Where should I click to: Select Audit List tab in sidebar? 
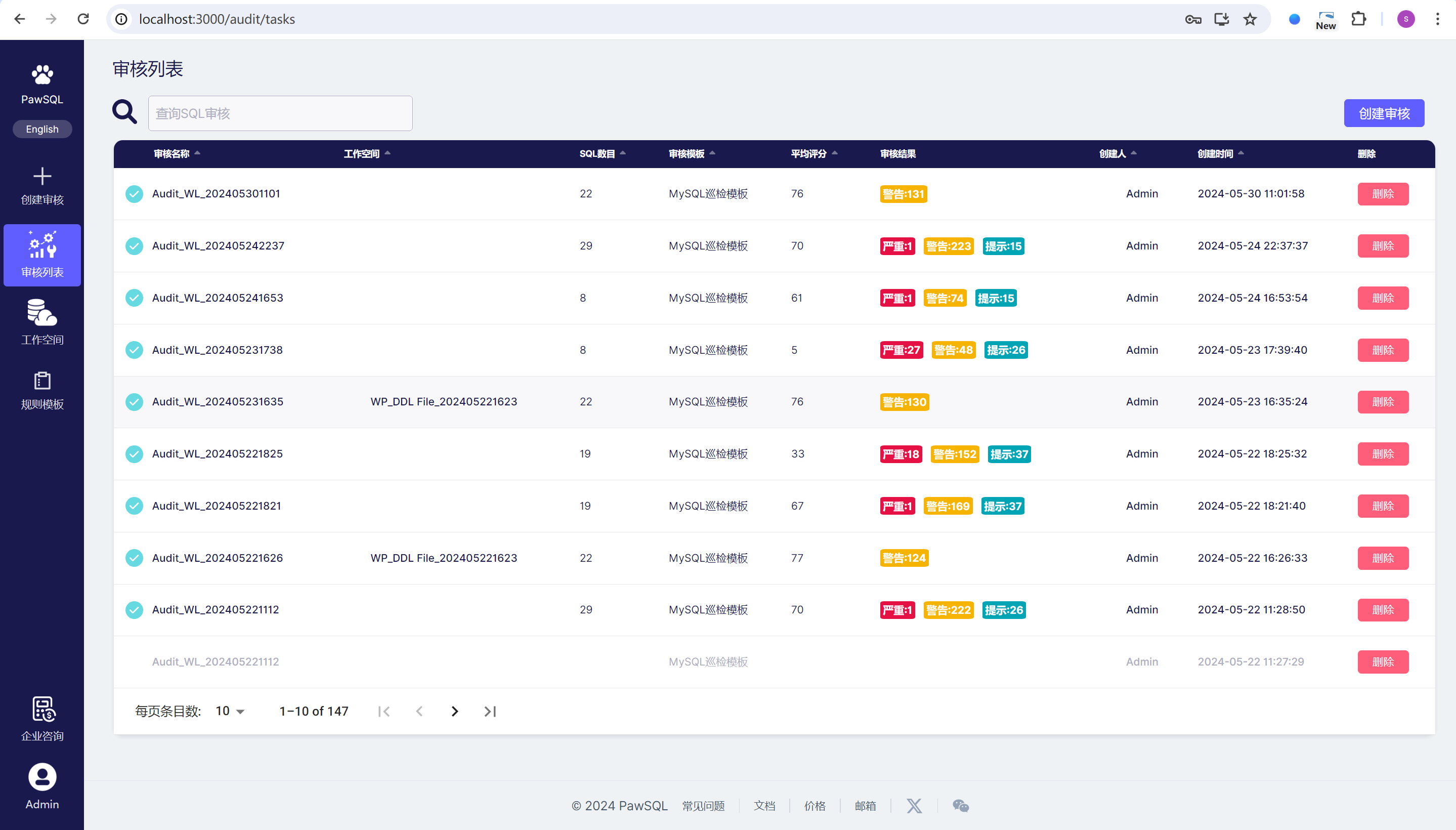[42, 255]
